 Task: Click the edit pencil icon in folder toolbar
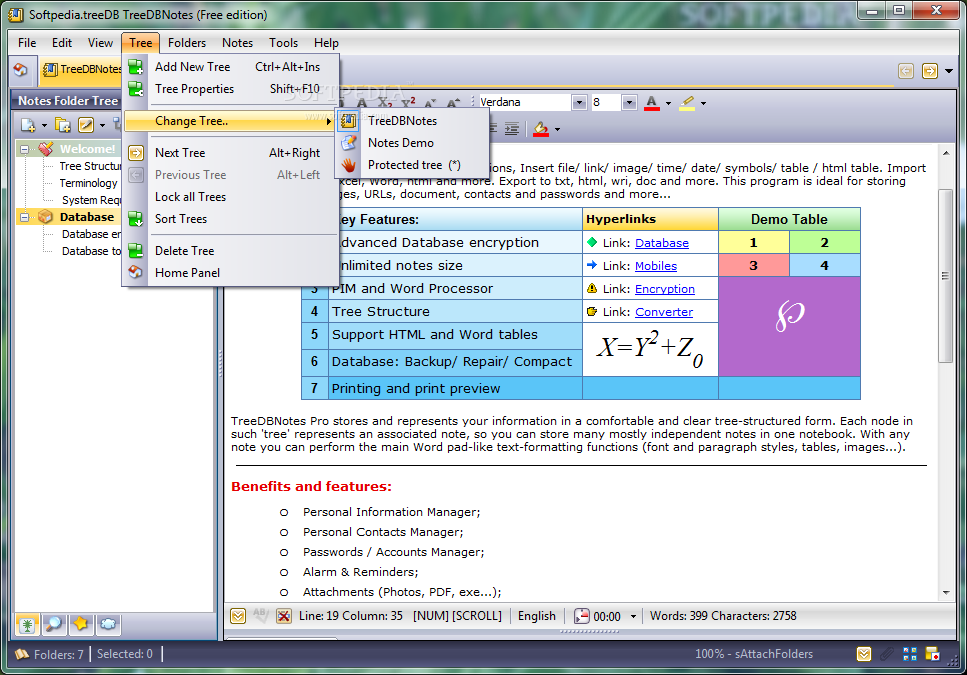(x=86, y=125)
